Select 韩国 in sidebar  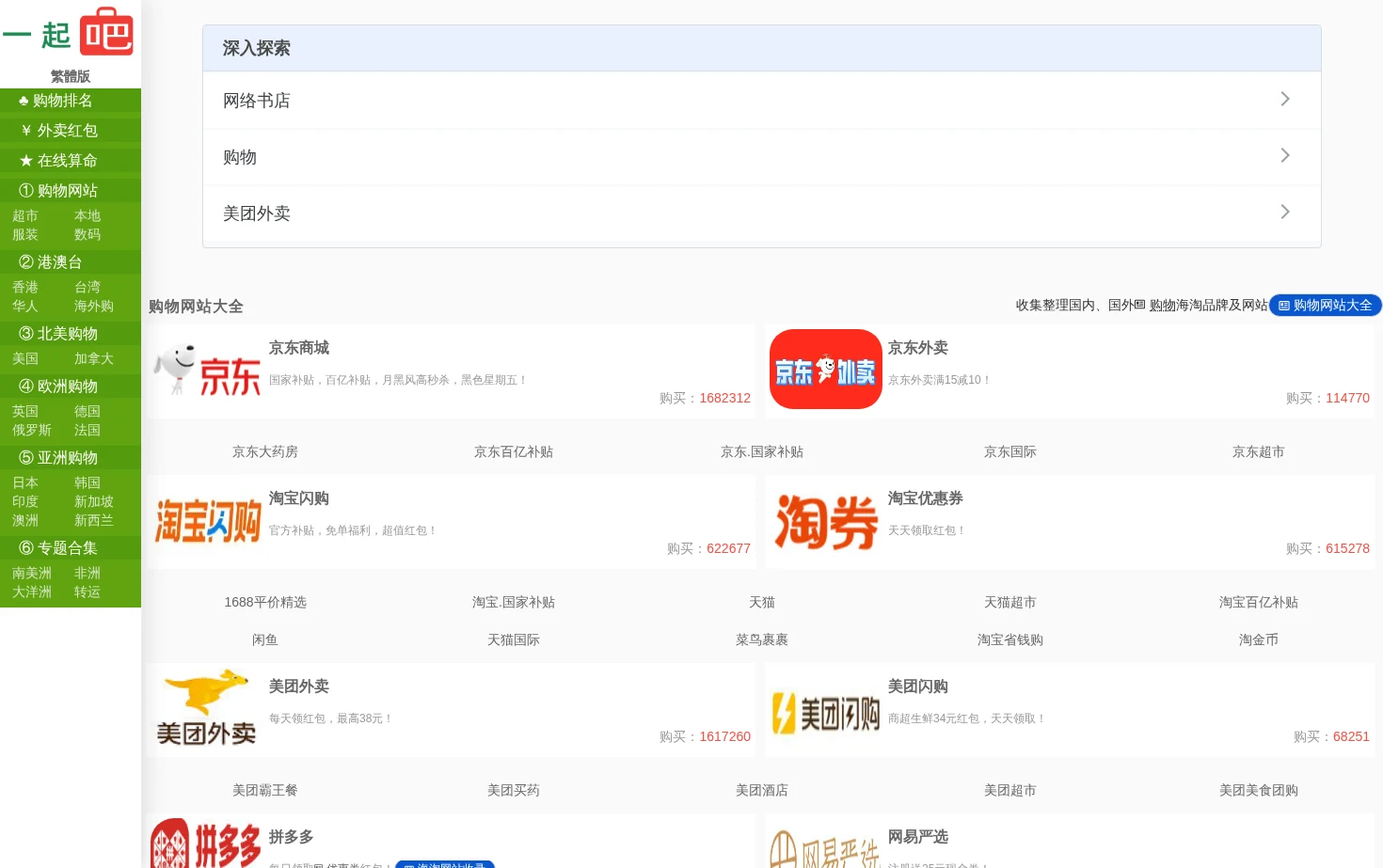point(87,483)
